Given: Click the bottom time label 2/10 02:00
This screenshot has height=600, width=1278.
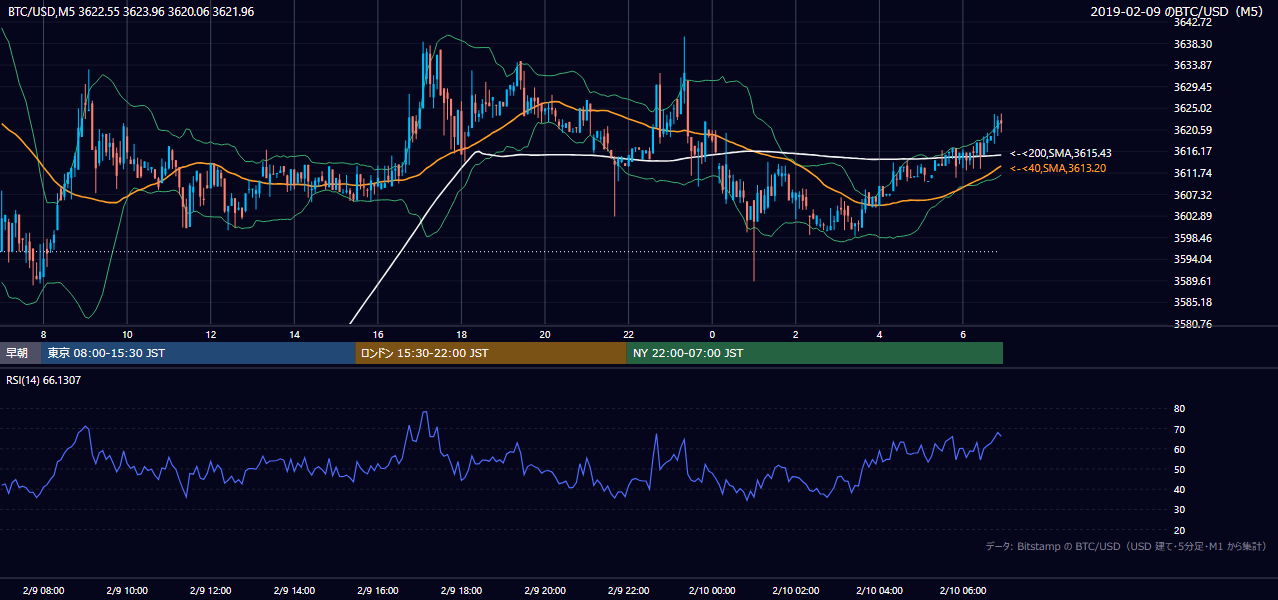Looking at the screenshot, I should click(x=796, y=590).
